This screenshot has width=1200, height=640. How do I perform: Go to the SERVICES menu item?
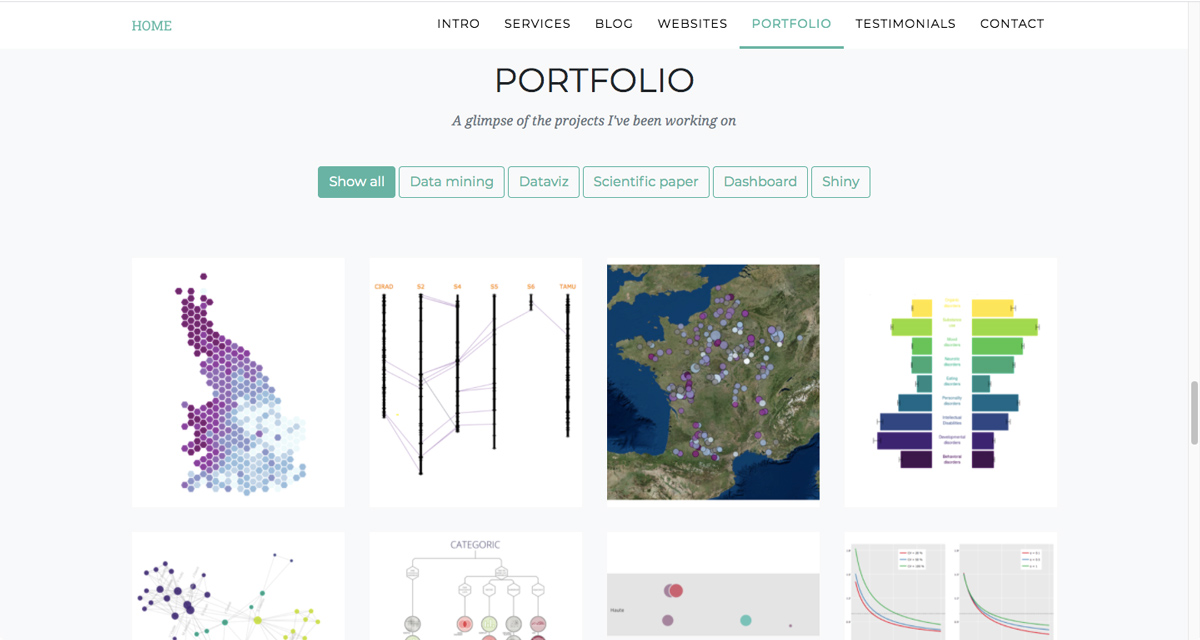click(537, 23)
